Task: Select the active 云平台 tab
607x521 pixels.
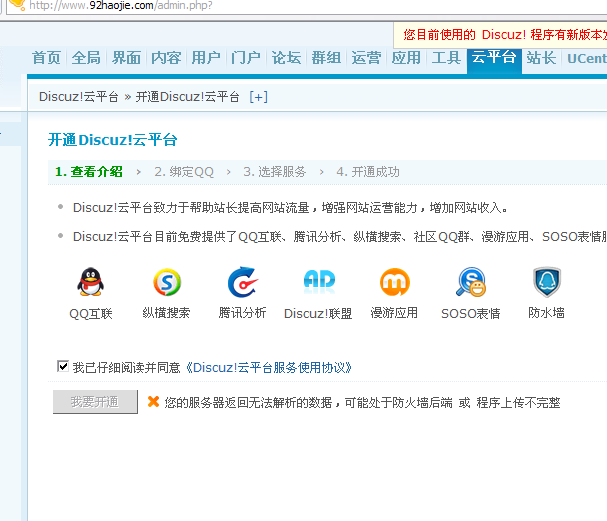Action: click(494, 60)
